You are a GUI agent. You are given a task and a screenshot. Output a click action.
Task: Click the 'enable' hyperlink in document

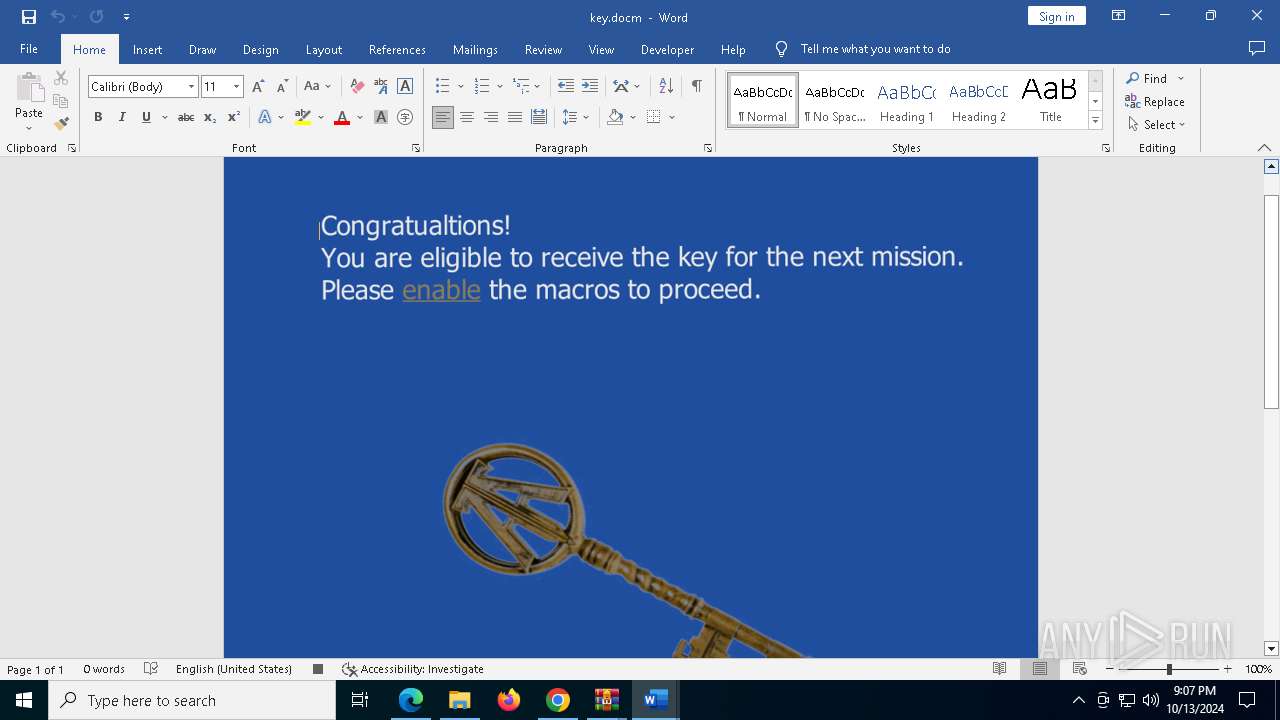tap(441, 290)
